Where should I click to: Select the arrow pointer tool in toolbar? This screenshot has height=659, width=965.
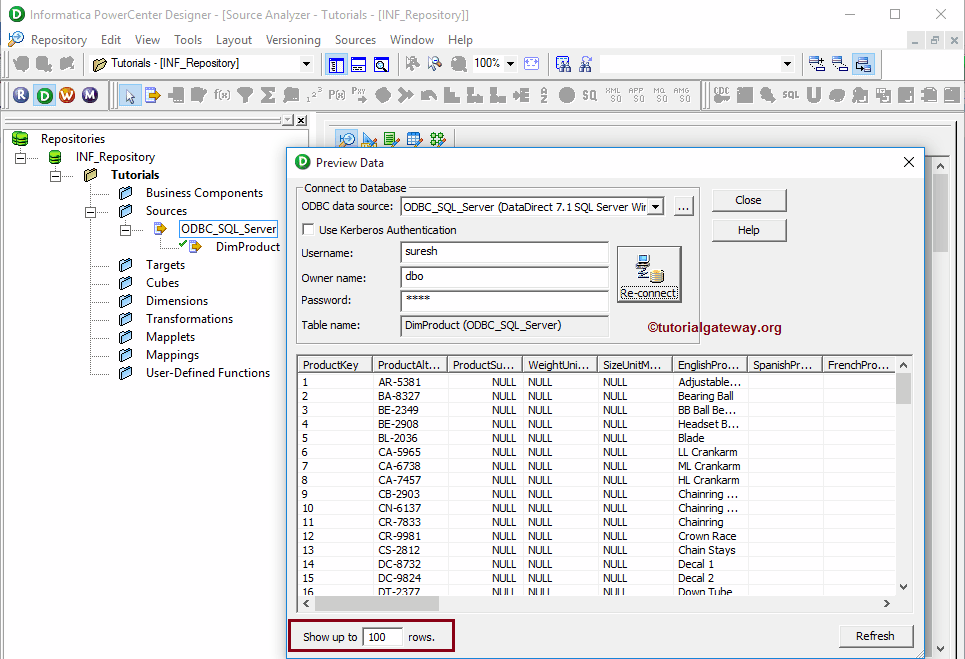click(129, 95)
